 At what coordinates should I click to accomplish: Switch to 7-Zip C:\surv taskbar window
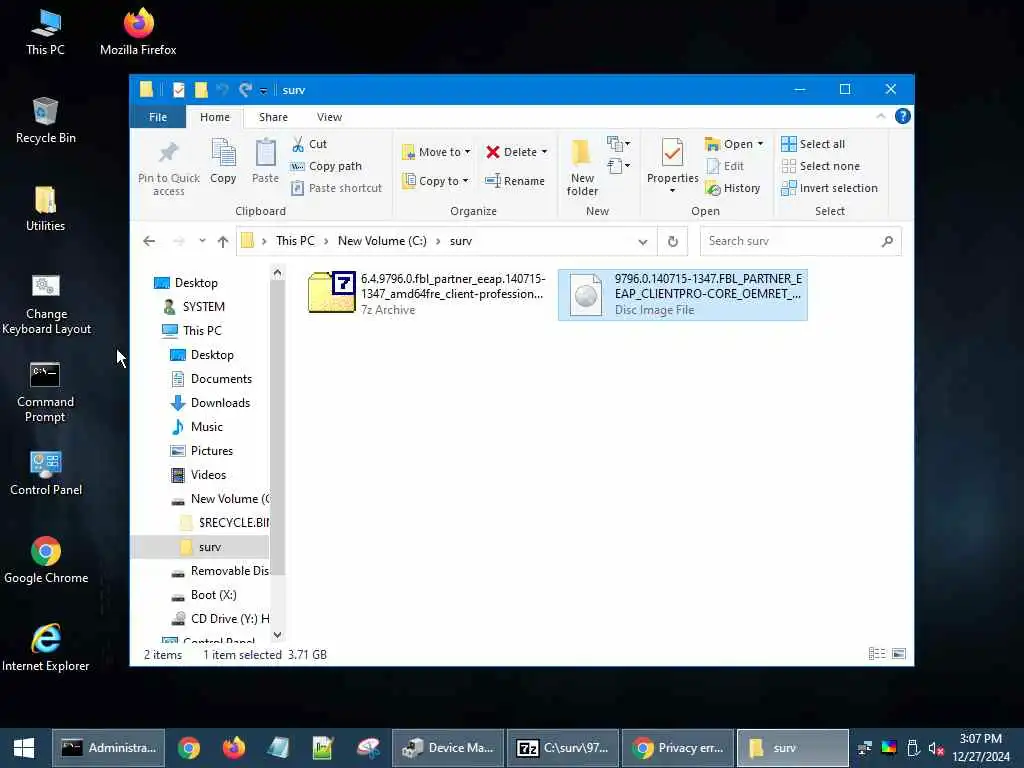point(562,748)
